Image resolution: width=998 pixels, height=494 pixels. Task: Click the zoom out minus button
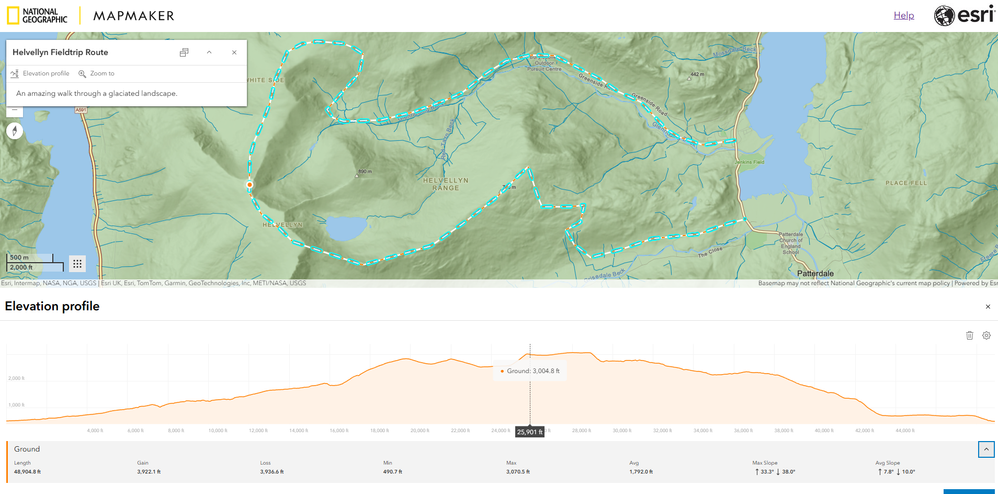point(14,108)
